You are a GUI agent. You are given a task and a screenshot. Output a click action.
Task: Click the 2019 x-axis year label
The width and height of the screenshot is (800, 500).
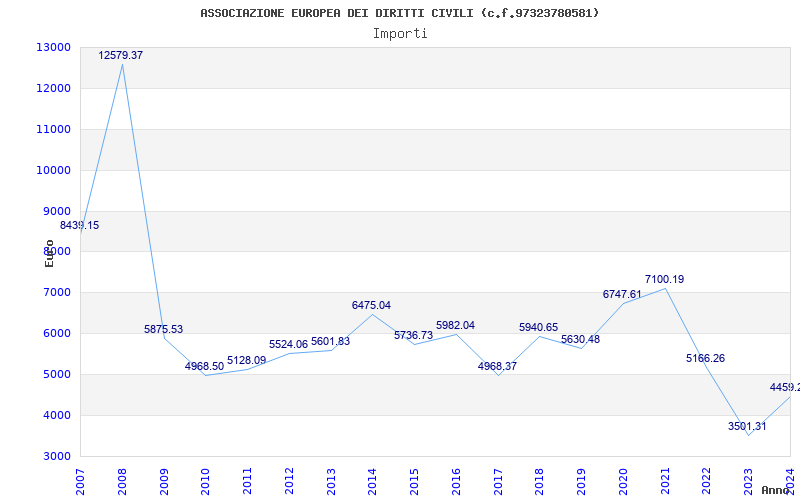(x=582, y=482)
